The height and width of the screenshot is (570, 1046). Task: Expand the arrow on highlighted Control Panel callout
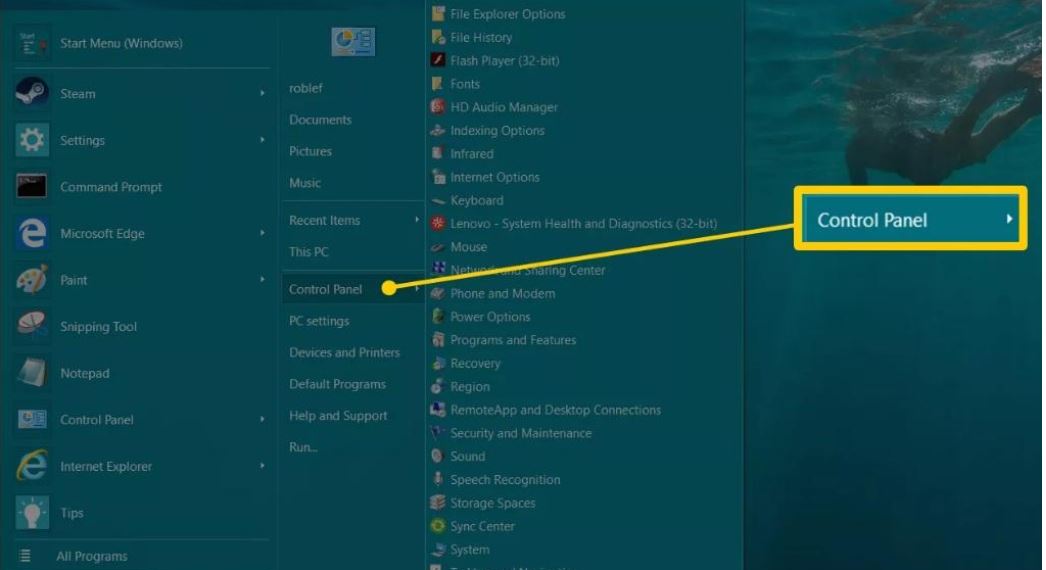[1009, 219]
